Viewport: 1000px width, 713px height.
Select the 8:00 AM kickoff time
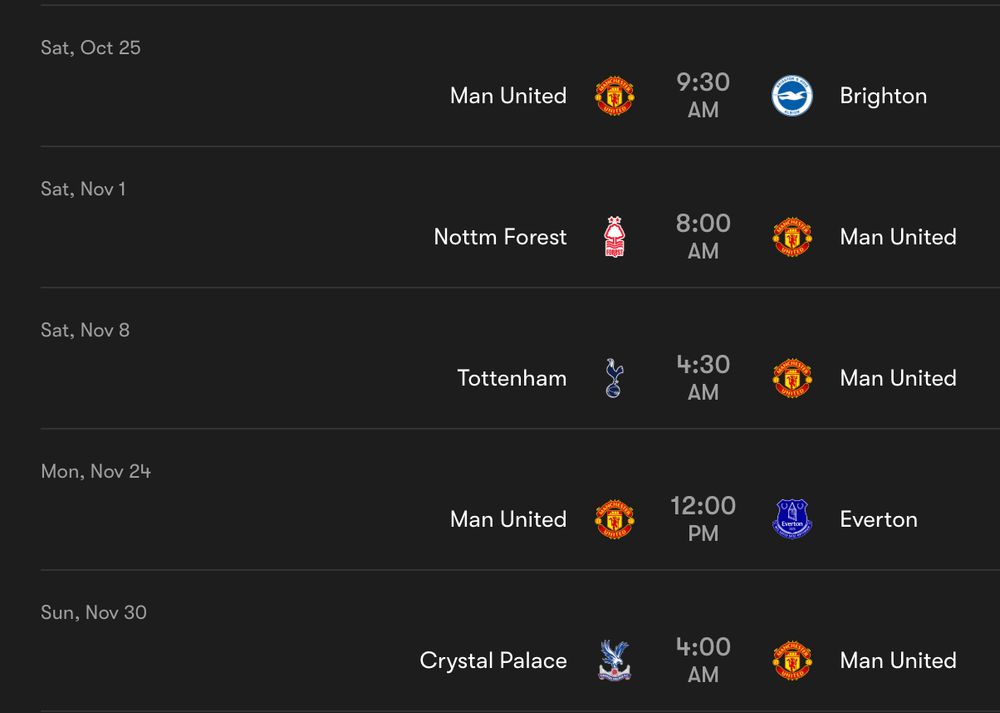coord(703,237)
